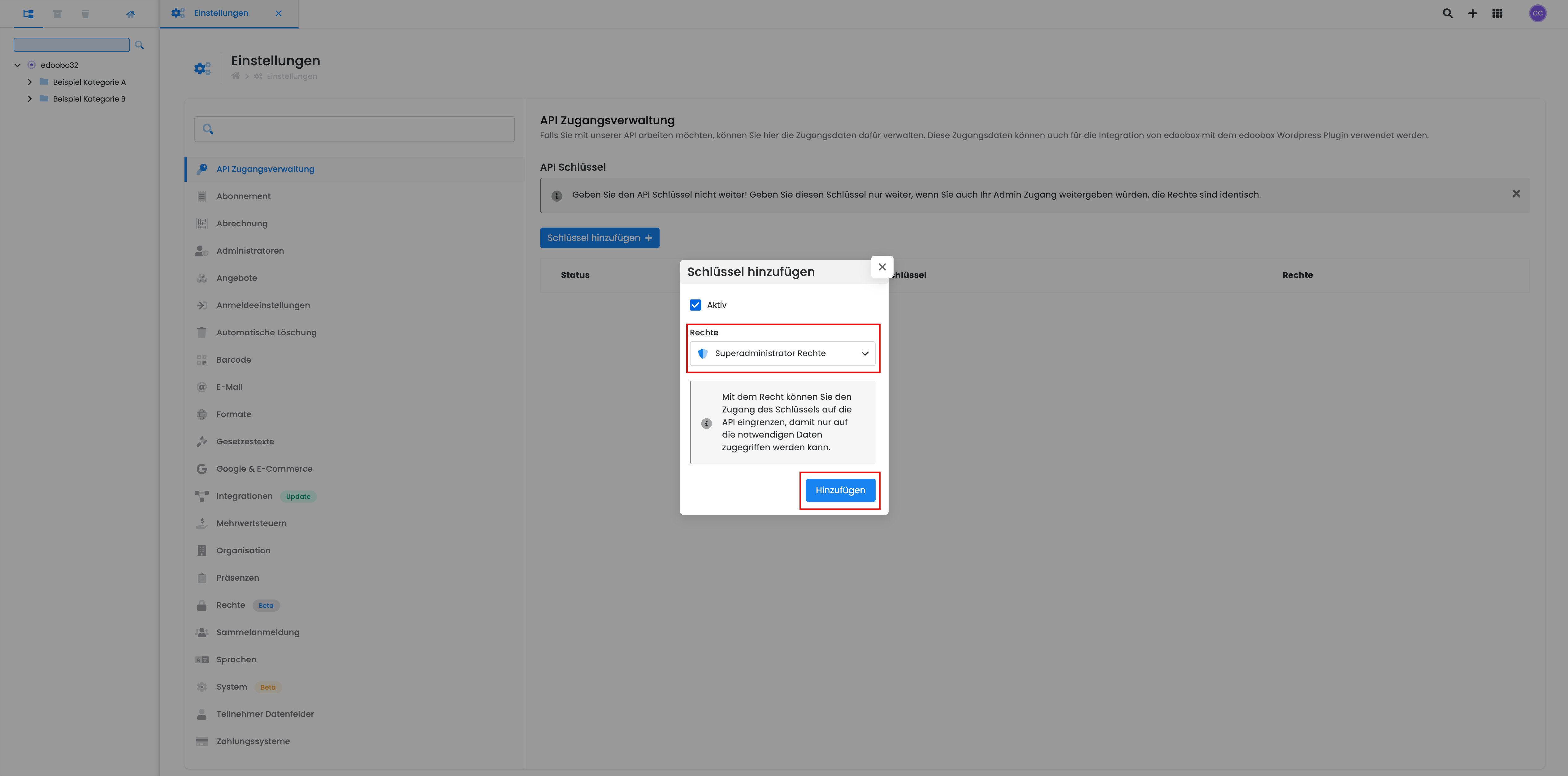Click the tree view icon in top-left toolbar
The width and height of the screenshot is (1568, 776).
[x=28, y=13]
